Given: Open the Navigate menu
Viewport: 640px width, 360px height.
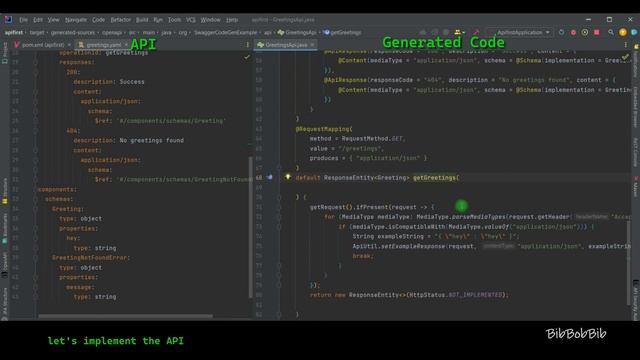Looking at the screenshot, I should pos(76,20).
